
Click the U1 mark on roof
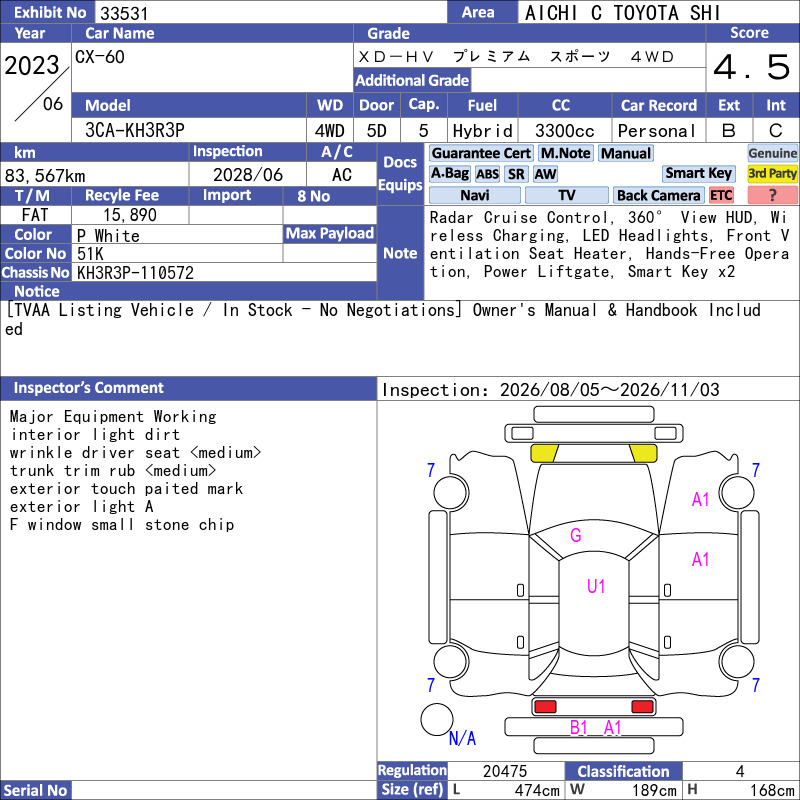596,586
